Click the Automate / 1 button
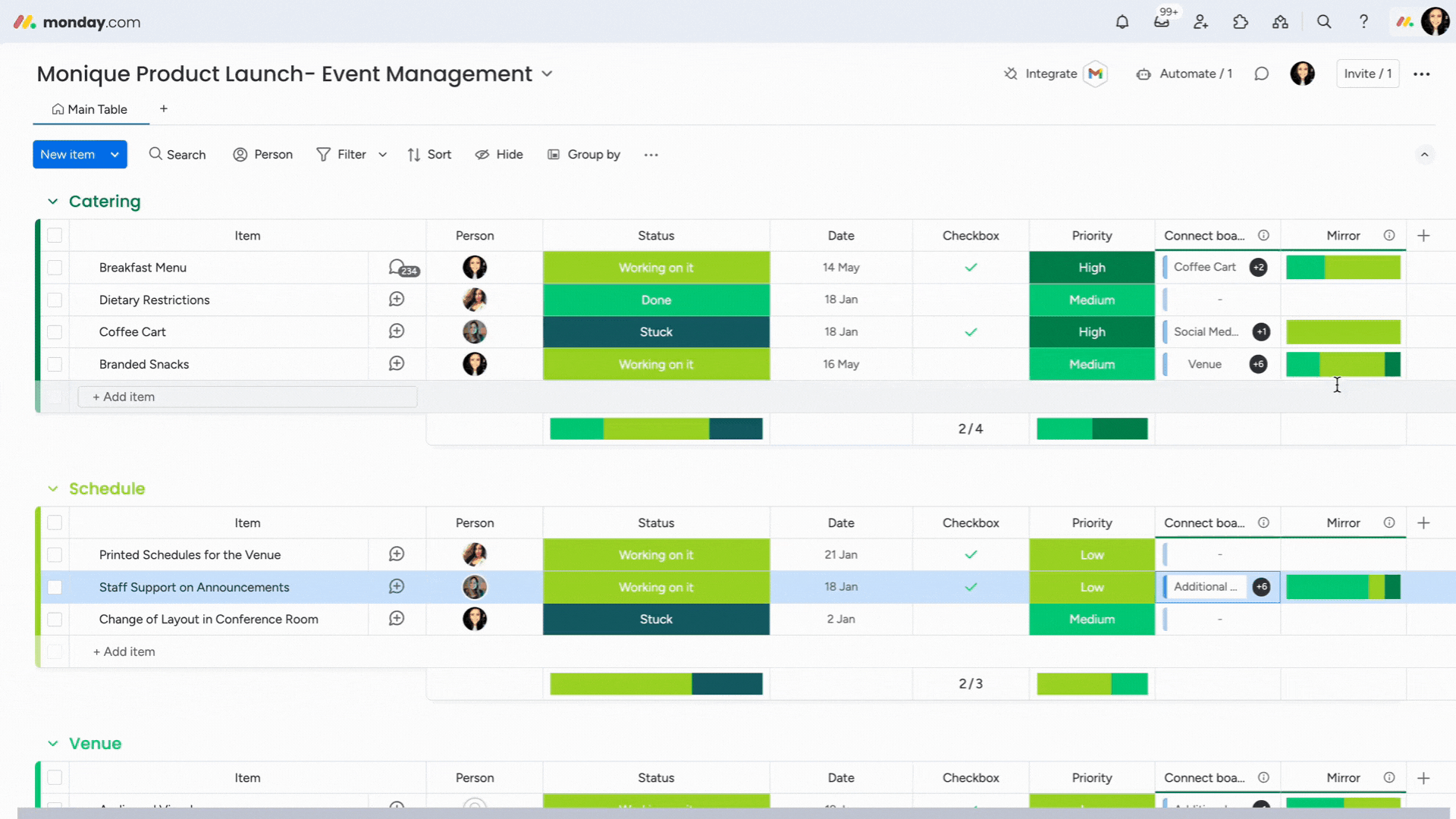The width and height of the screenshot is (1456, 819). point(1184,74)
